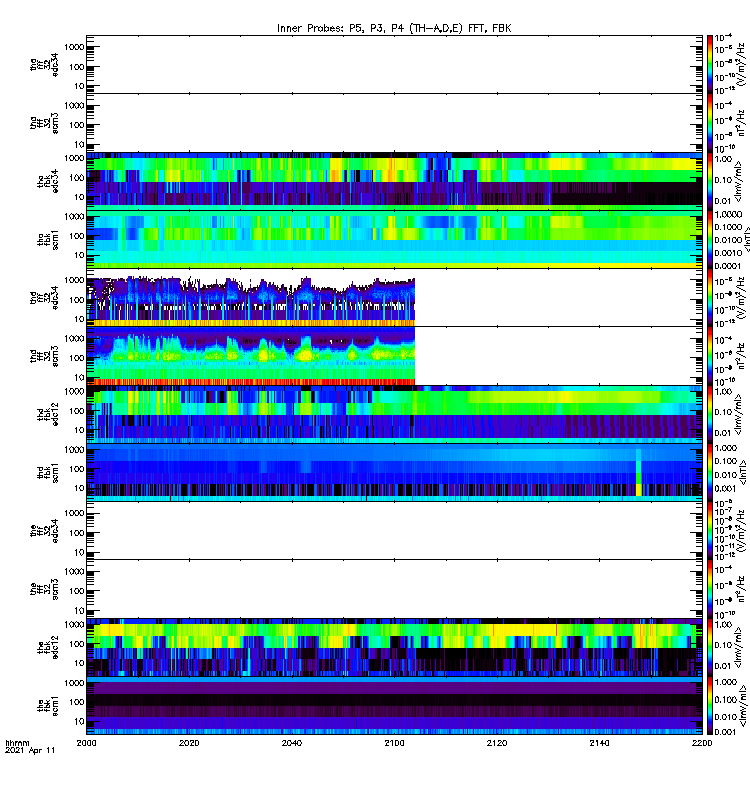Click the "2040" time axis label
This screenshot has height=800, width=750.
tap(291, 743)
